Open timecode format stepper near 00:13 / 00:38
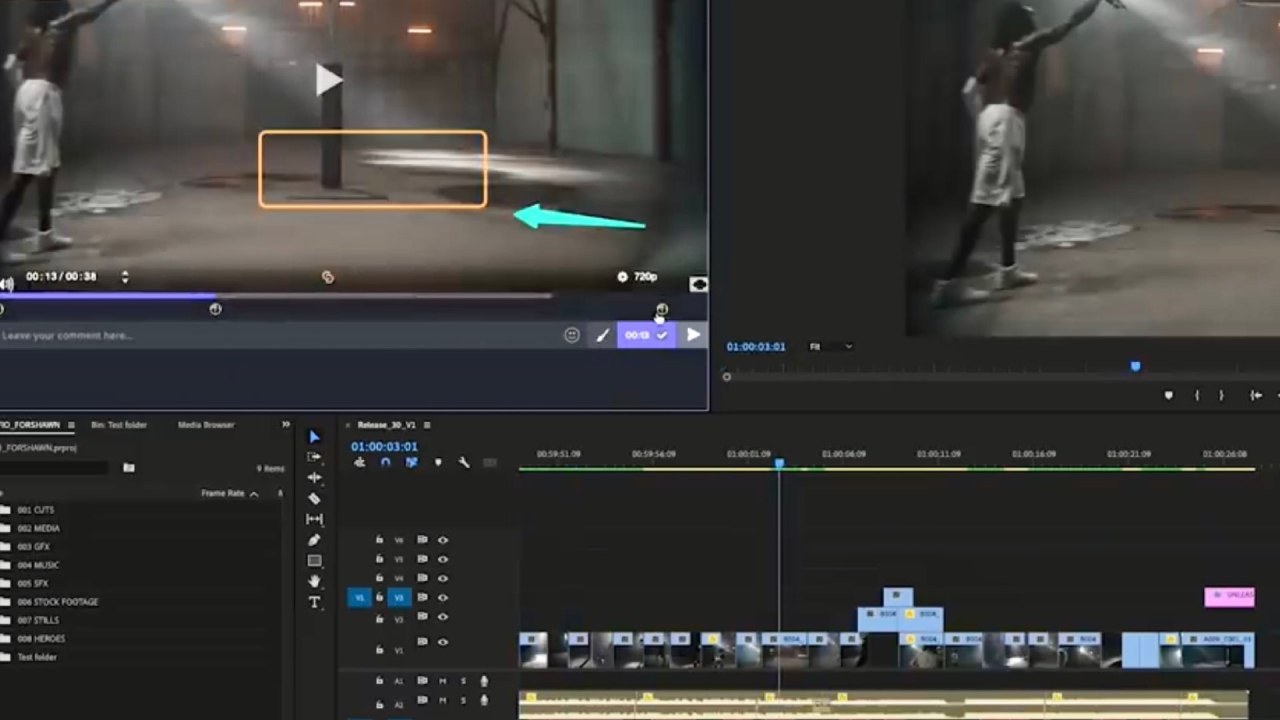 125,277
